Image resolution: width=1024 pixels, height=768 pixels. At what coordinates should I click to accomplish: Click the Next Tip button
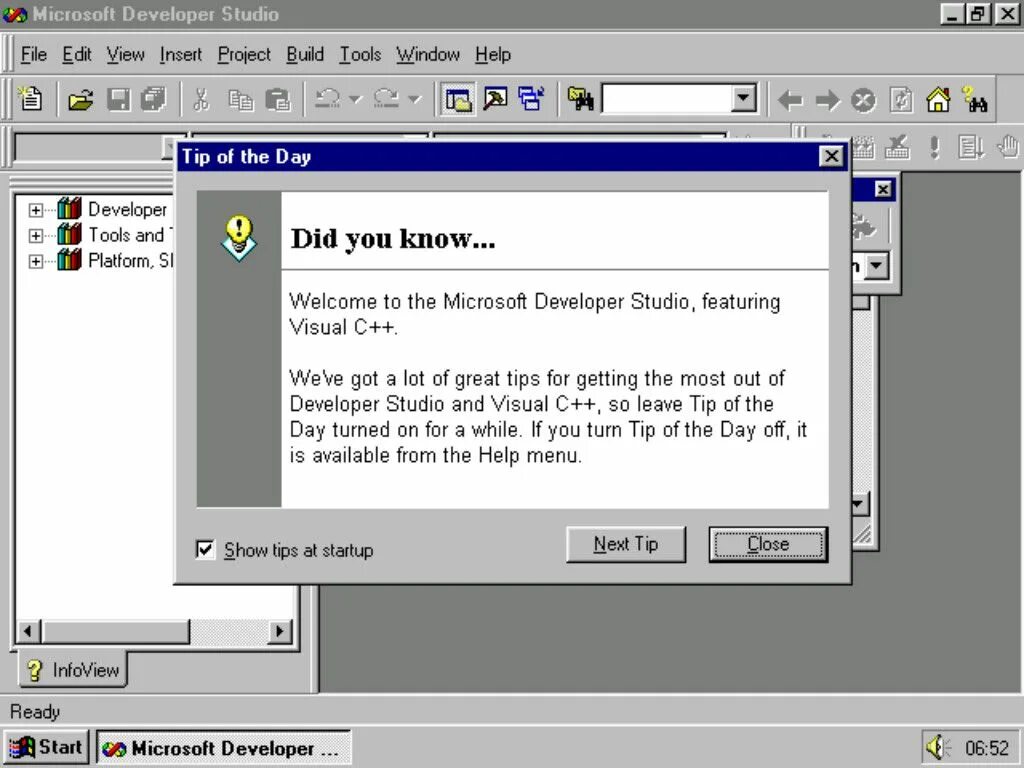click(x=626, y=544)
